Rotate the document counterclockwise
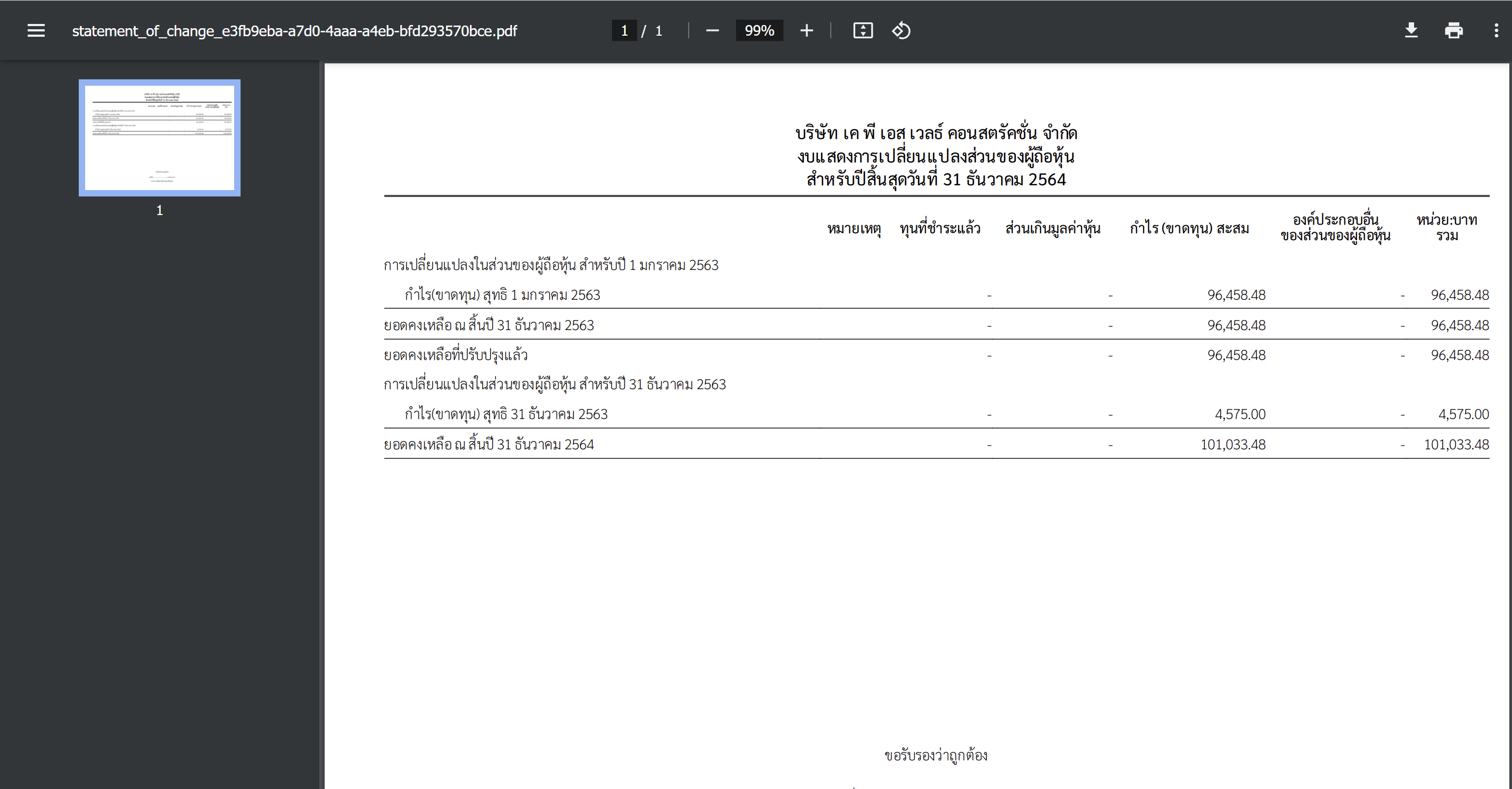Screen dimensions: 1512x789 click(901, 30)
